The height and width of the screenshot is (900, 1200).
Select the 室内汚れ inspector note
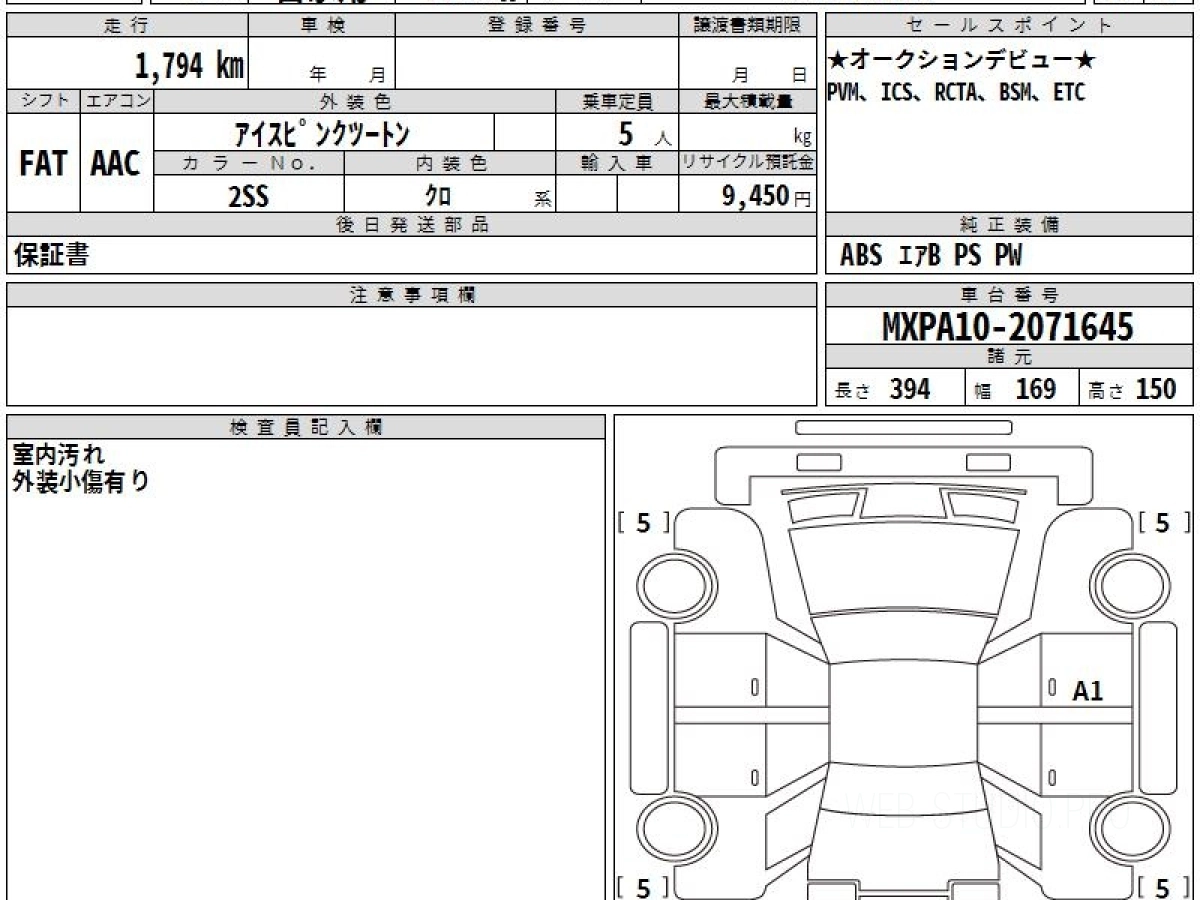tap(58, 455)
